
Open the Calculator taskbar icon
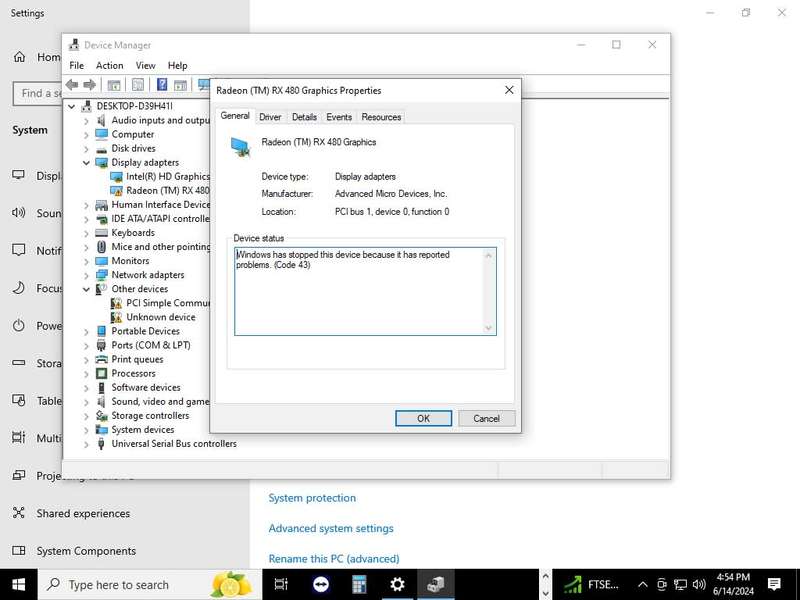(x=359, y=584)
